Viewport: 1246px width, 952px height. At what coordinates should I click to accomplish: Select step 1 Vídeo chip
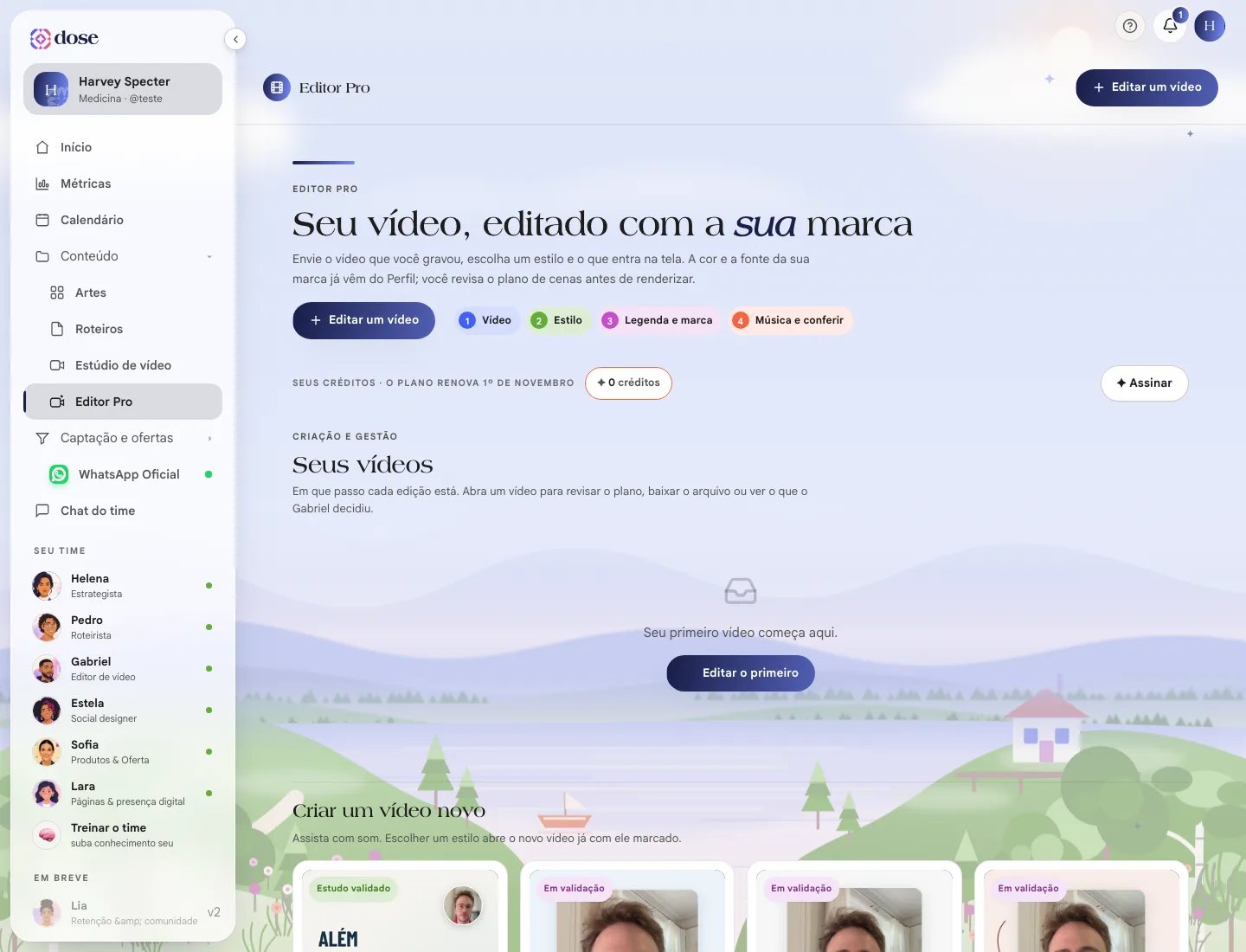486,320
